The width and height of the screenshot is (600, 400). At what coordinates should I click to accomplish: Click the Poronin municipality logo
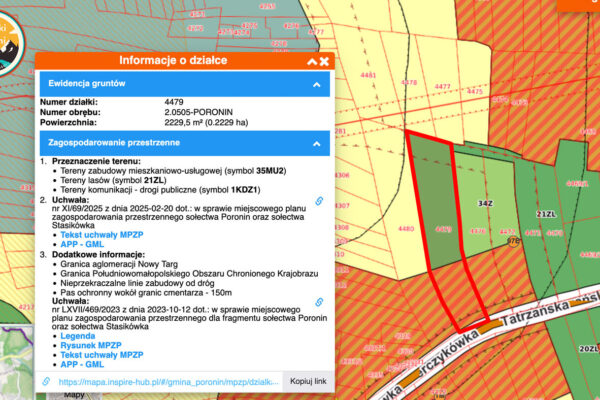click(x=8, y=42)
